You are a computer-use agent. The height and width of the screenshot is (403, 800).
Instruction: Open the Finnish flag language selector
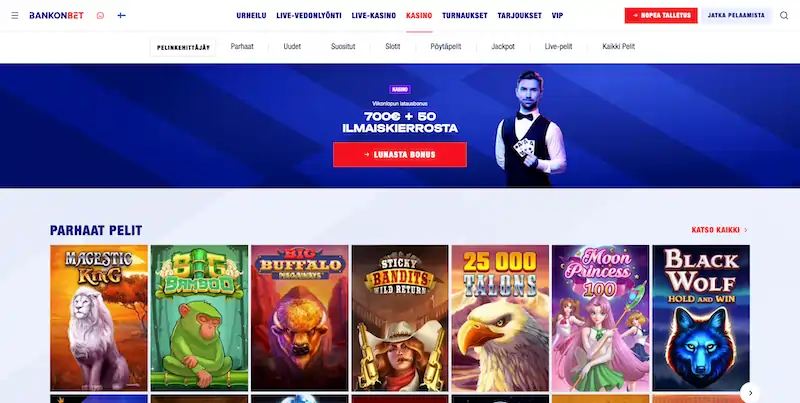coord(121,15)
